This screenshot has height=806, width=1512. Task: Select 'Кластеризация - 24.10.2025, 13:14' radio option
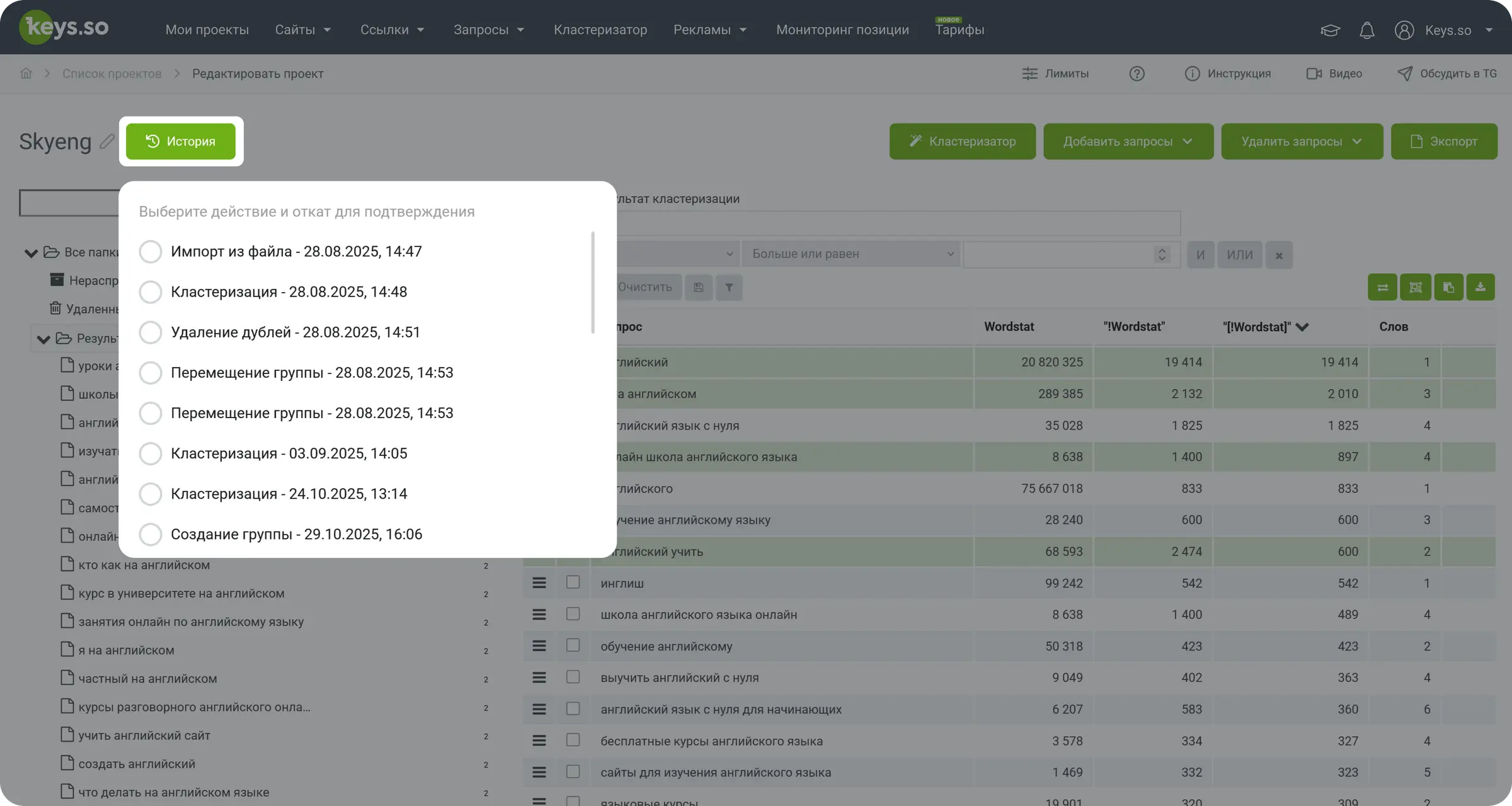click(x=151, y=494)
